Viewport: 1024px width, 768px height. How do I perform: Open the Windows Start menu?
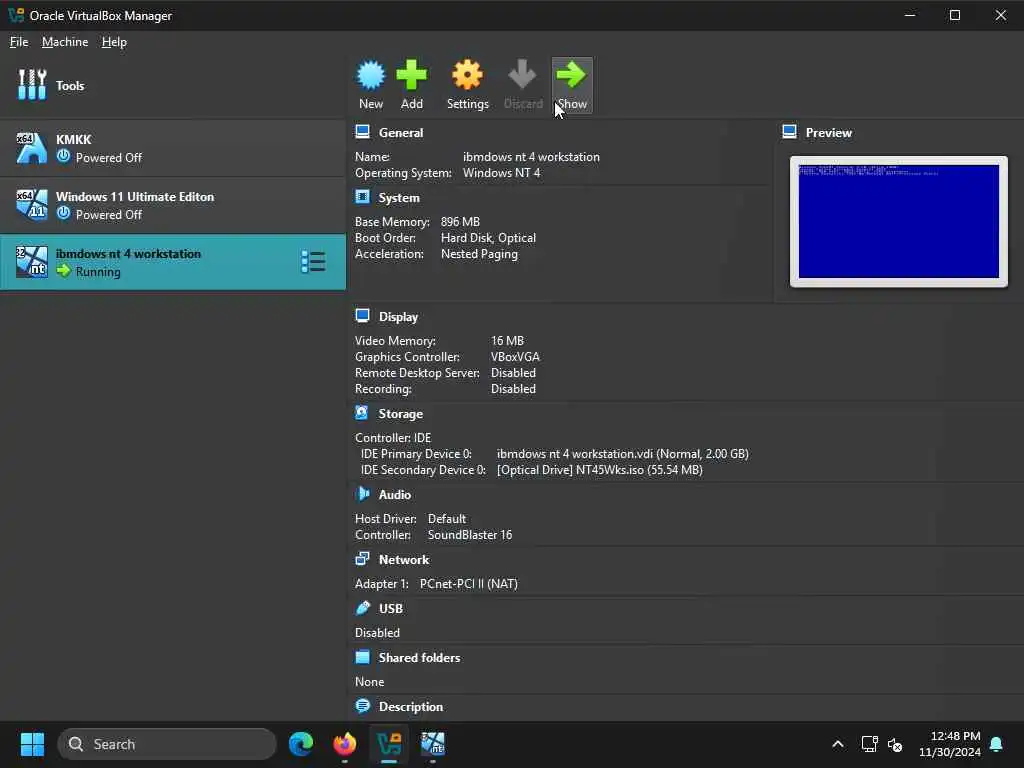32,744
